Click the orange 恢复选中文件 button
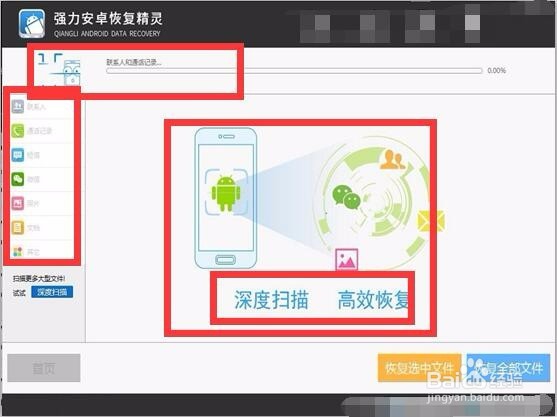Image resolution: width=557 pixels, height=417 pixels. tap(419, 368)
